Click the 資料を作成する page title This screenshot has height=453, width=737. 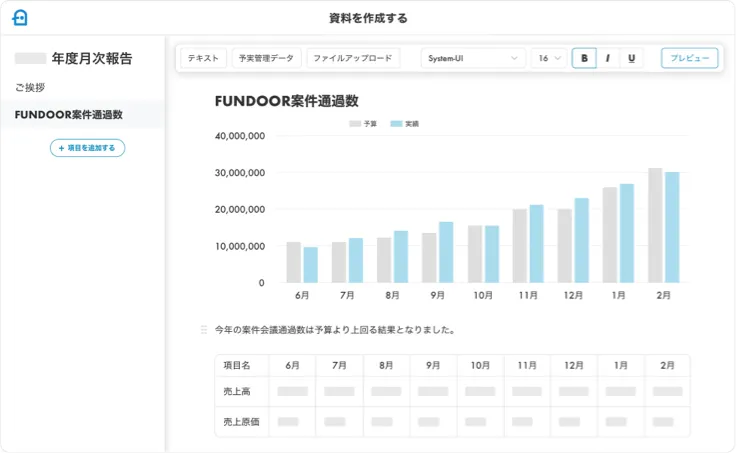click(368, 18)
